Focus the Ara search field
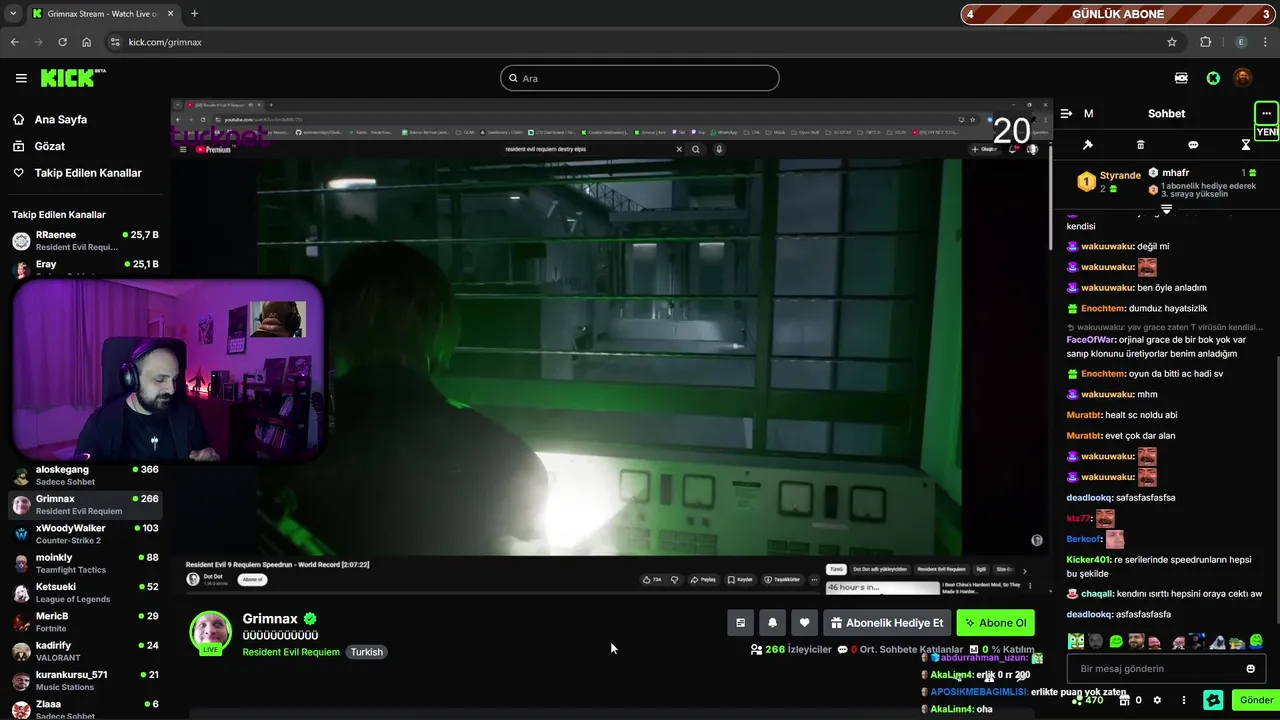1280x720 pixels. [640, 78]
